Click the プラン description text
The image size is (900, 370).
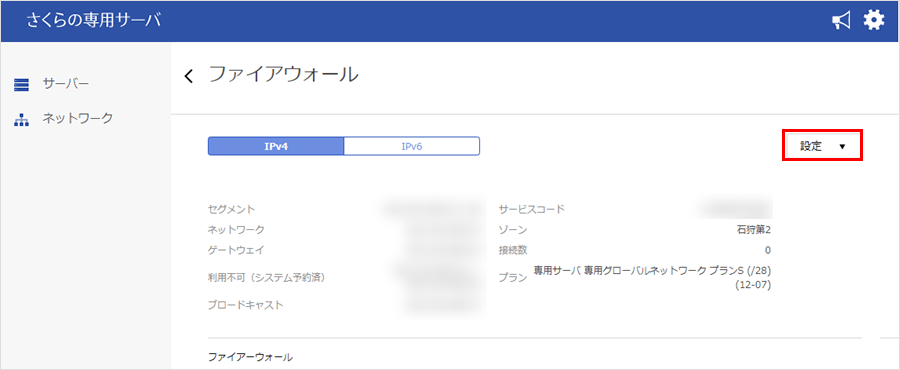652,277
